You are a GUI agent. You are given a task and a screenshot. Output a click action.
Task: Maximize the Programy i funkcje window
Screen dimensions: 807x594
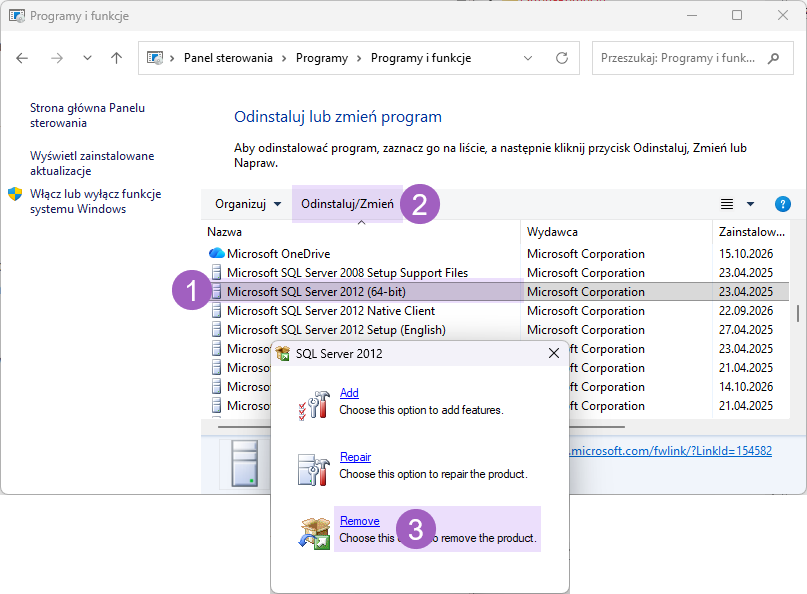coord(737,15)
